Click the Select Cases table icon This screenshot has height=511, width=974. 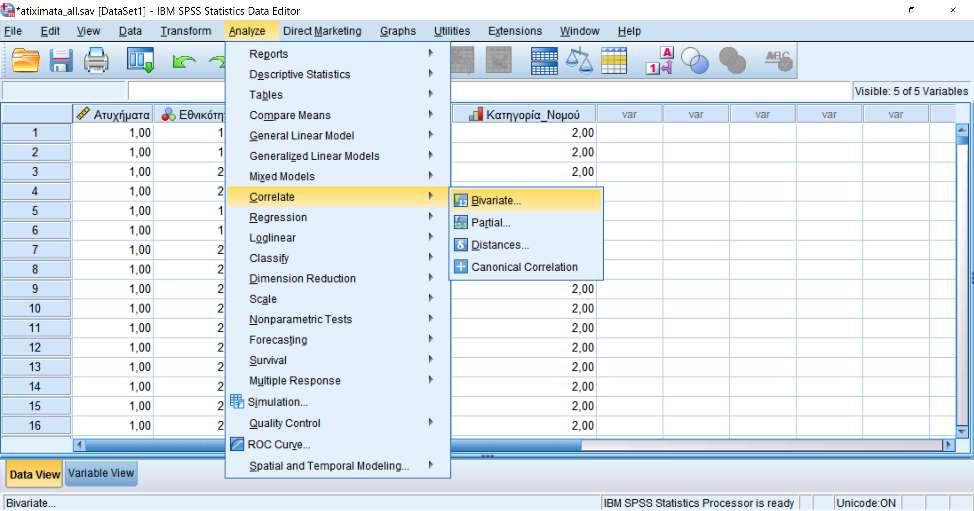pos(614,61)
